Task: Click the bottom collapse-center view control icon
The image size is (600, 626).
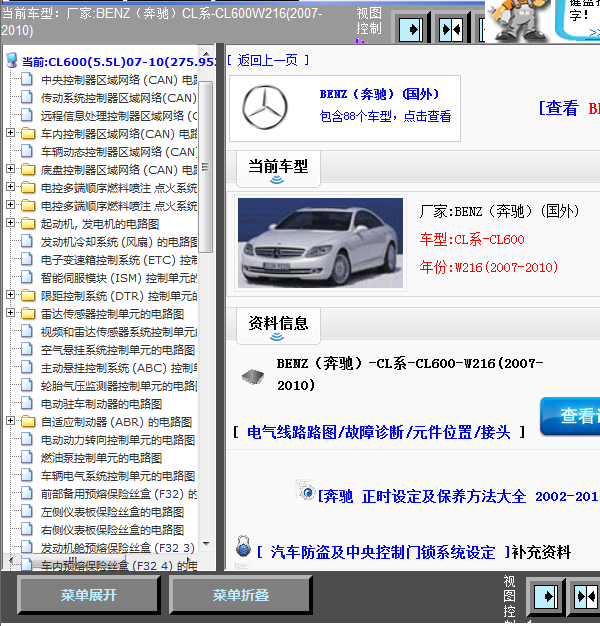Action: (x=586, y=596)
